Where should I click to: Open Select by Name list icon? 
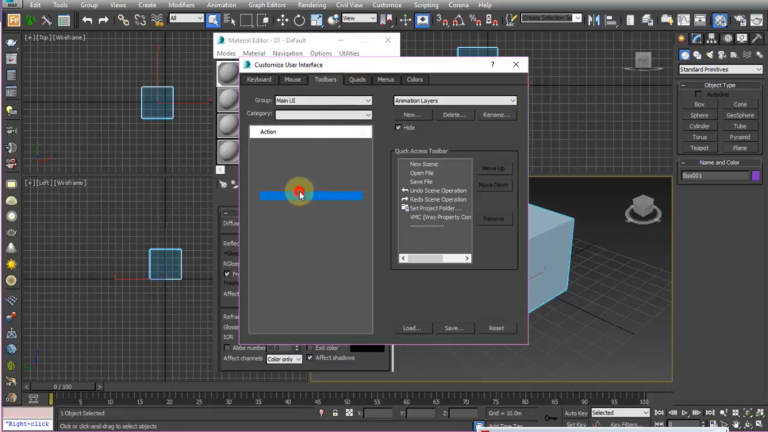(x=229, y=20)
